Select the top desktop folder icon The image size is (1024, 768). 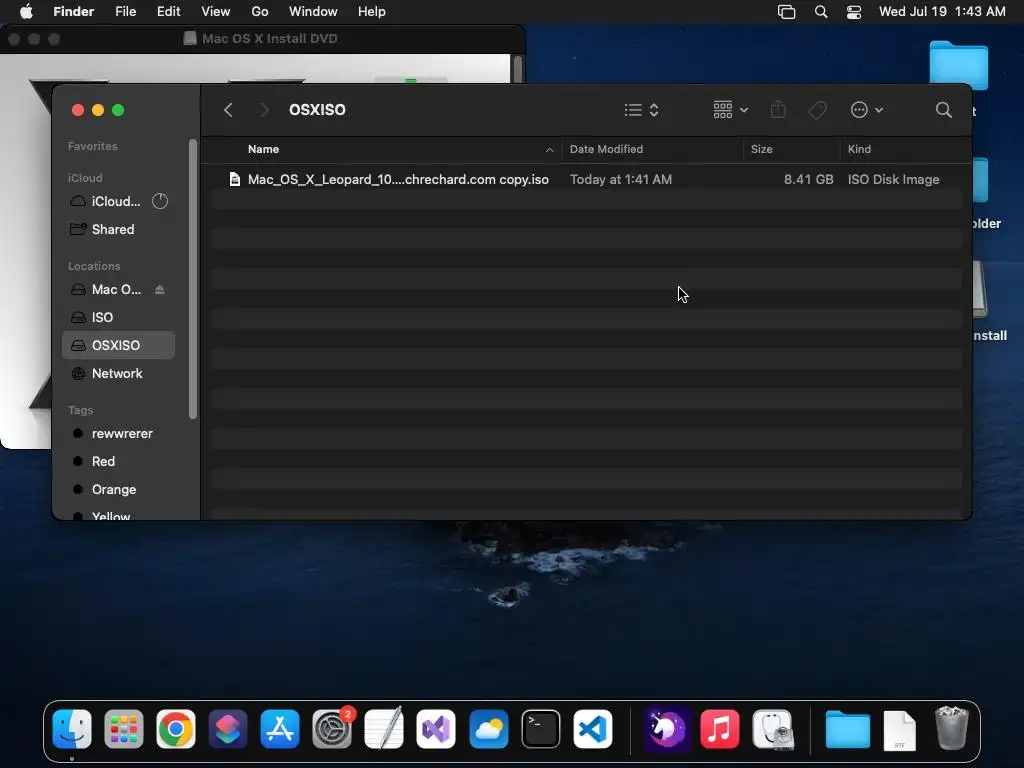[x=959, y=65]
